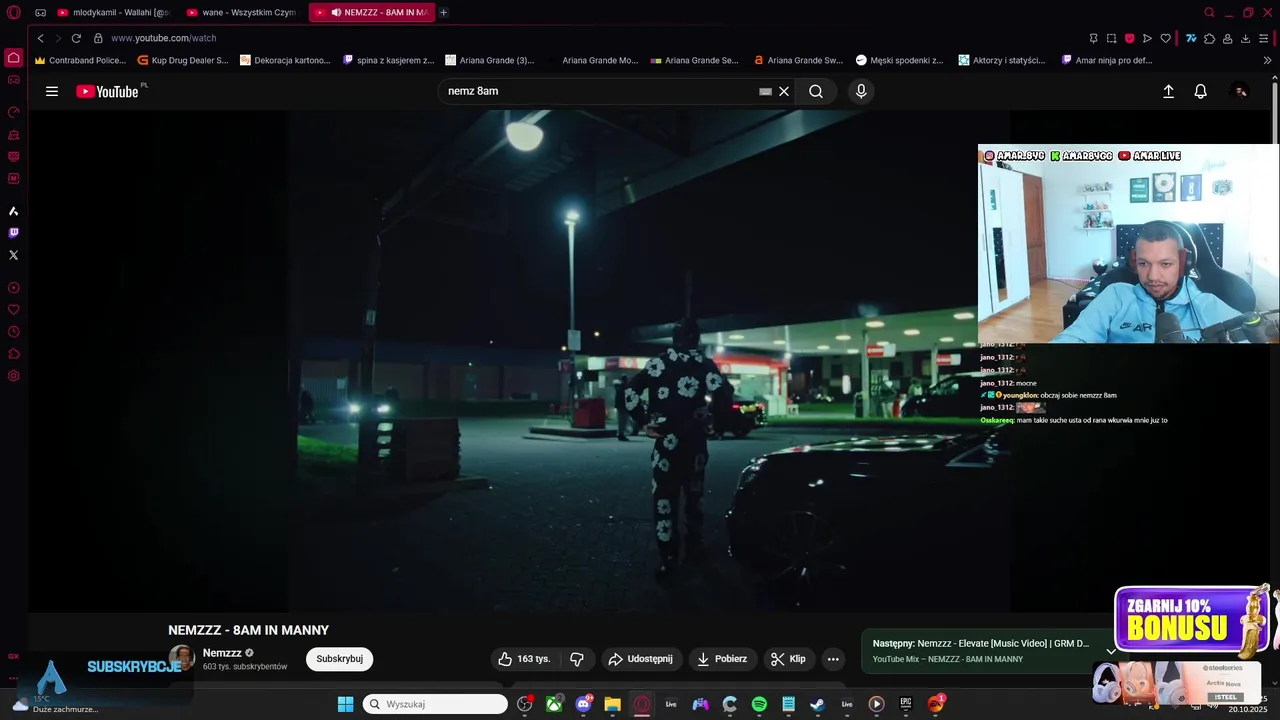Open Opera tab search magnifier
1280x720 pixels.
(x=1209, y=12)
